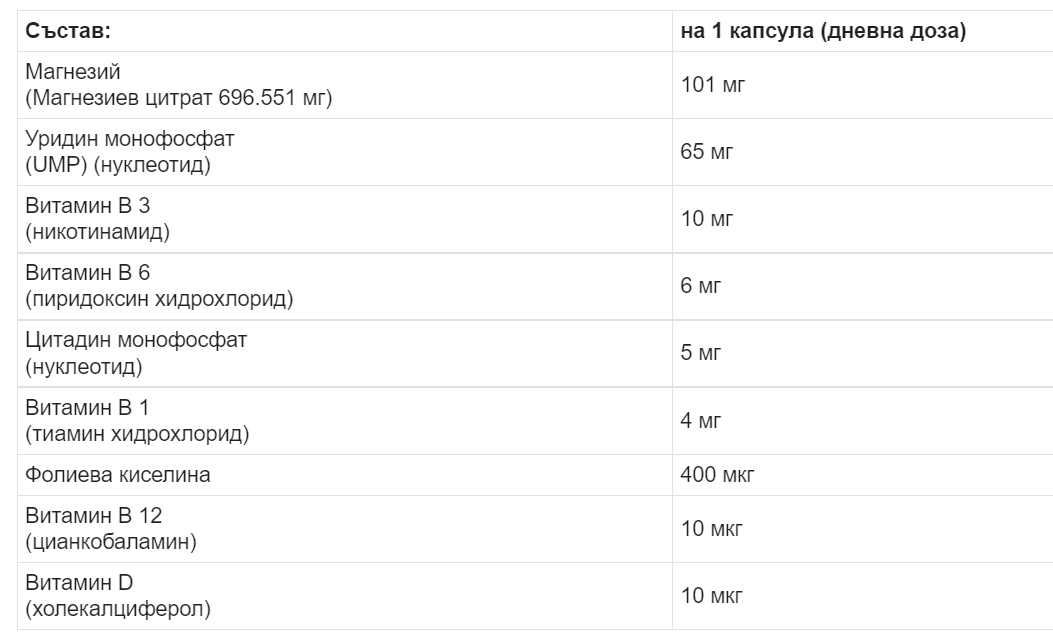Click the "65 мг" dose value
Image resolution: width=1053 pixels, height=638 pixels.
[x=707, y=152]
